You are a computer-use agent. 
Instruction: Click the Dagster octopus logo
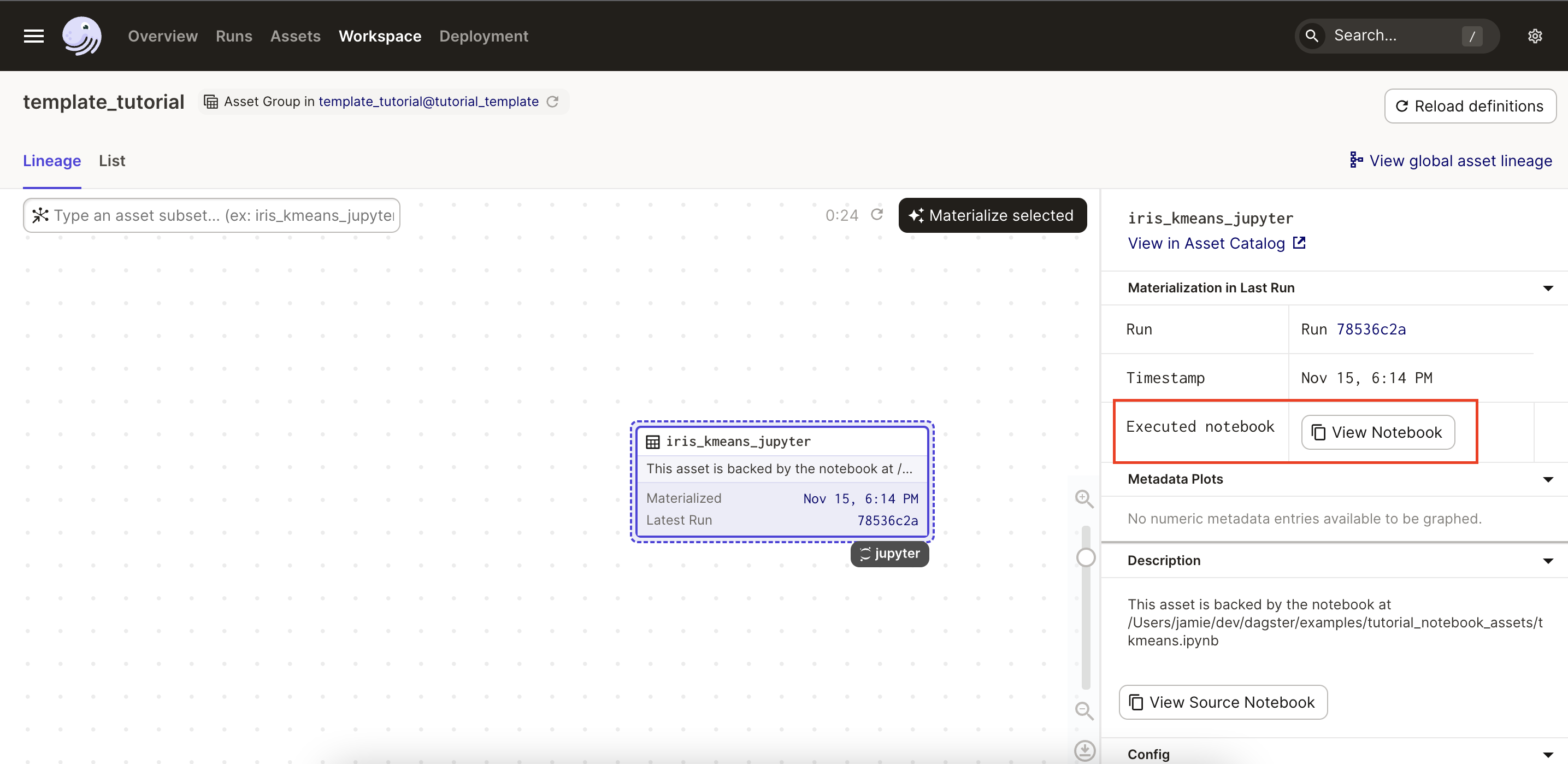[x=81, y=36]
